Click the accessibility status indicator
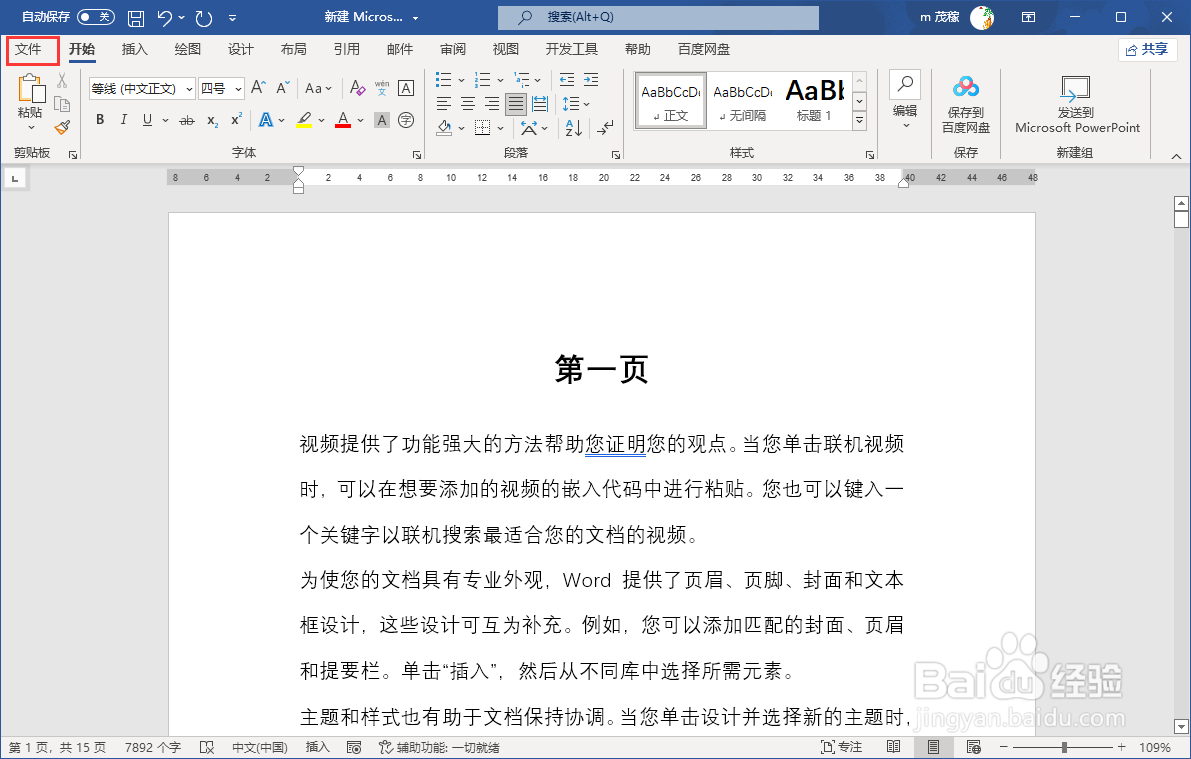The width and height of the screenshot is (1191, 759). [439, 748]
